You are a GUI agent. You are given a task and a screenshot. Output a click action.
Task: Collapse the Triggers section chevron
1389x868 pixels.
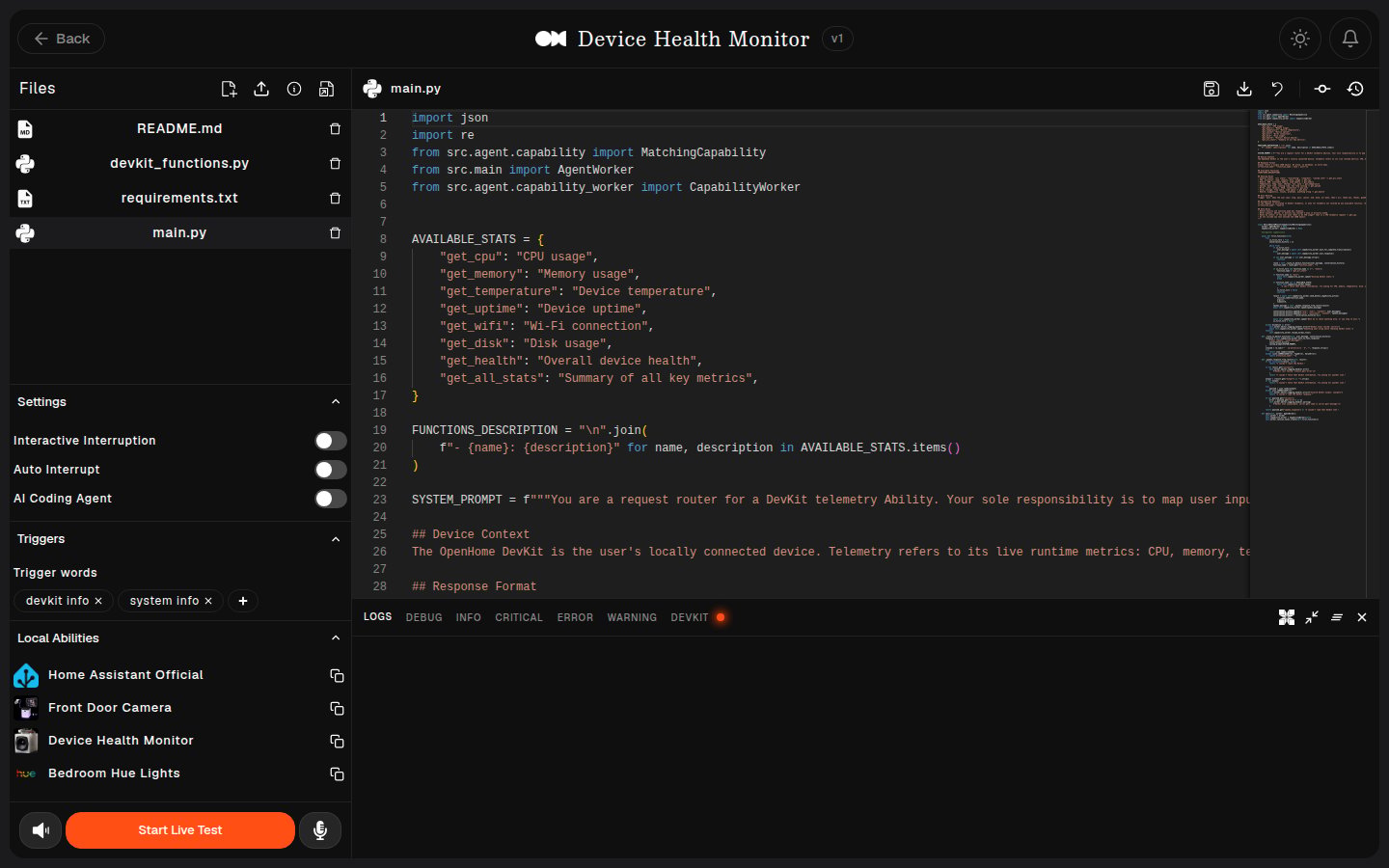(x=336, y=539)
